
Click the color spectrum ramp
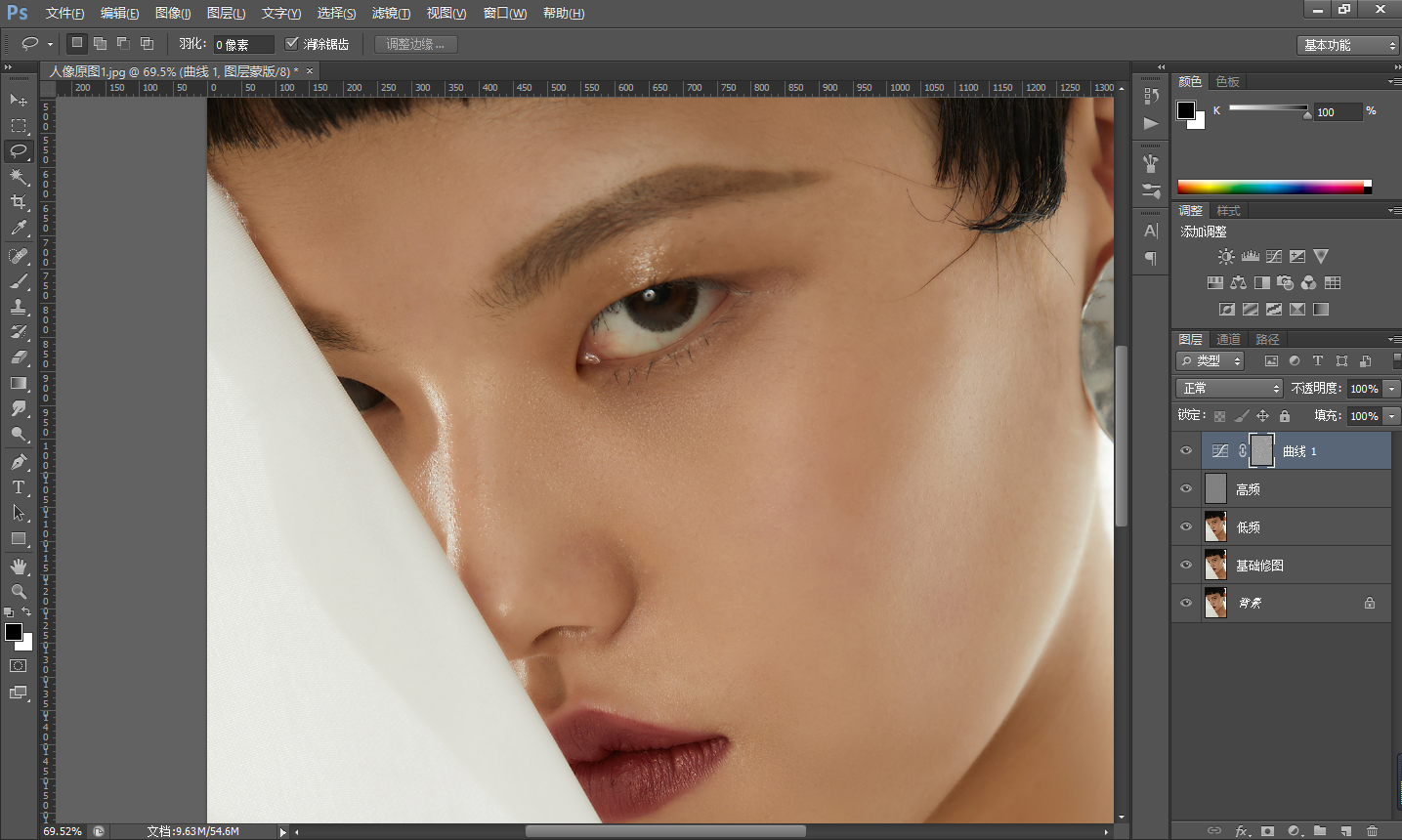point(1274,188)
